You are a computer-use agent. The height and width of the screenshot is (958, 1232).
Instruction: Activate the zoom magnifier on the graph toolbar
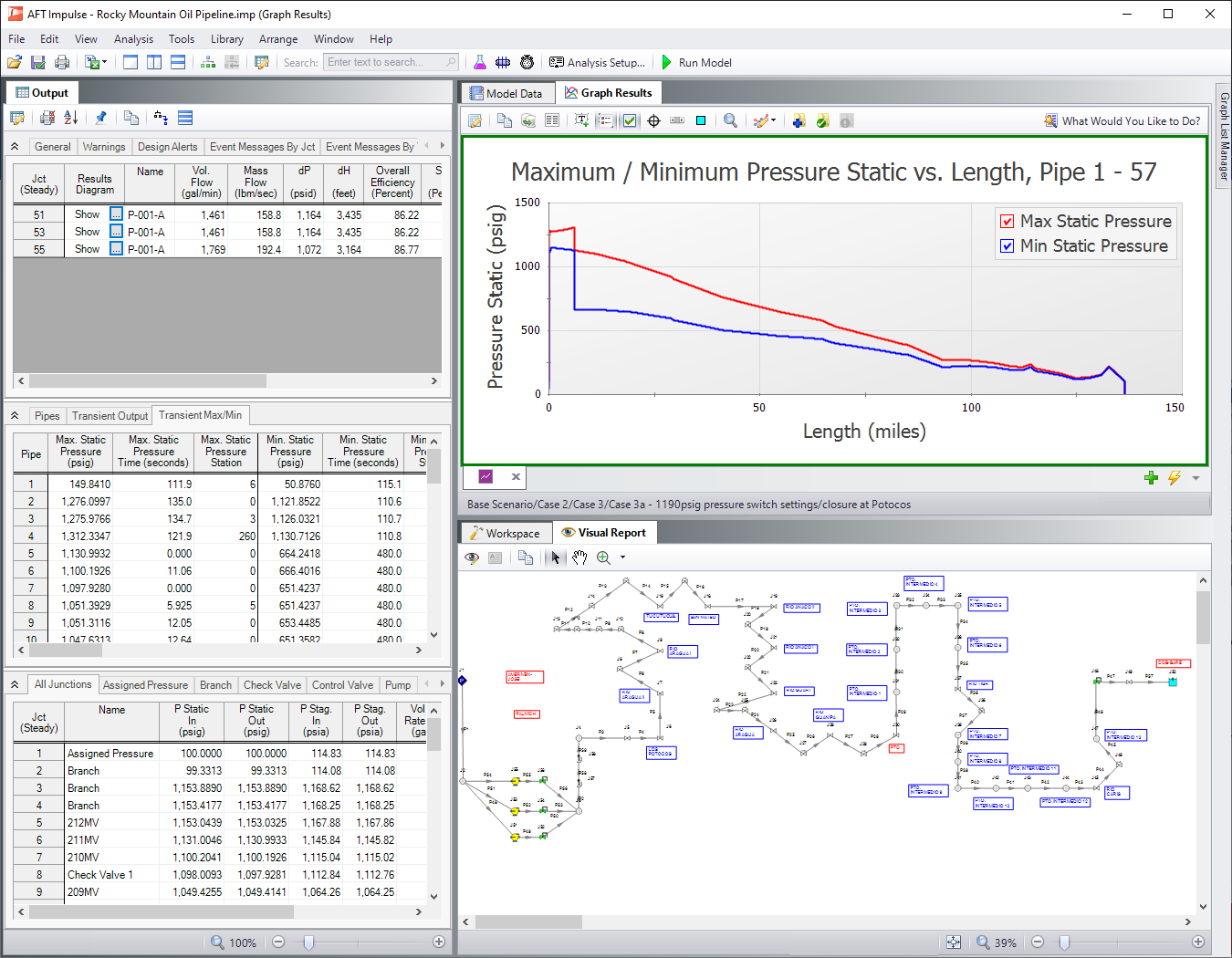(730, 120)
